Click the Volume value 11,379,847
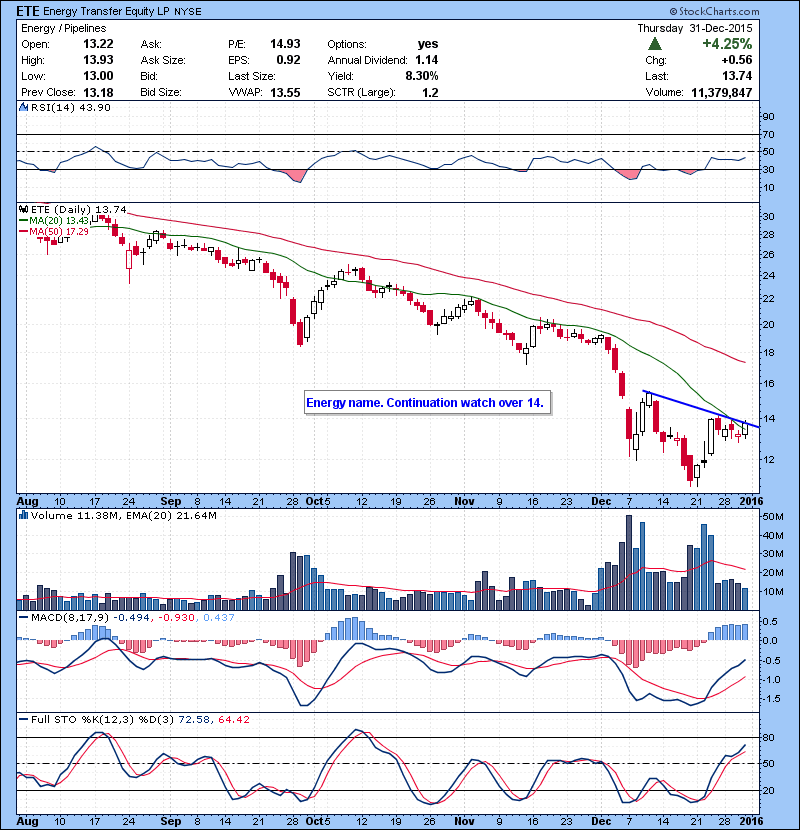Viewport: 800px width, 830px height. coord(722,92)
